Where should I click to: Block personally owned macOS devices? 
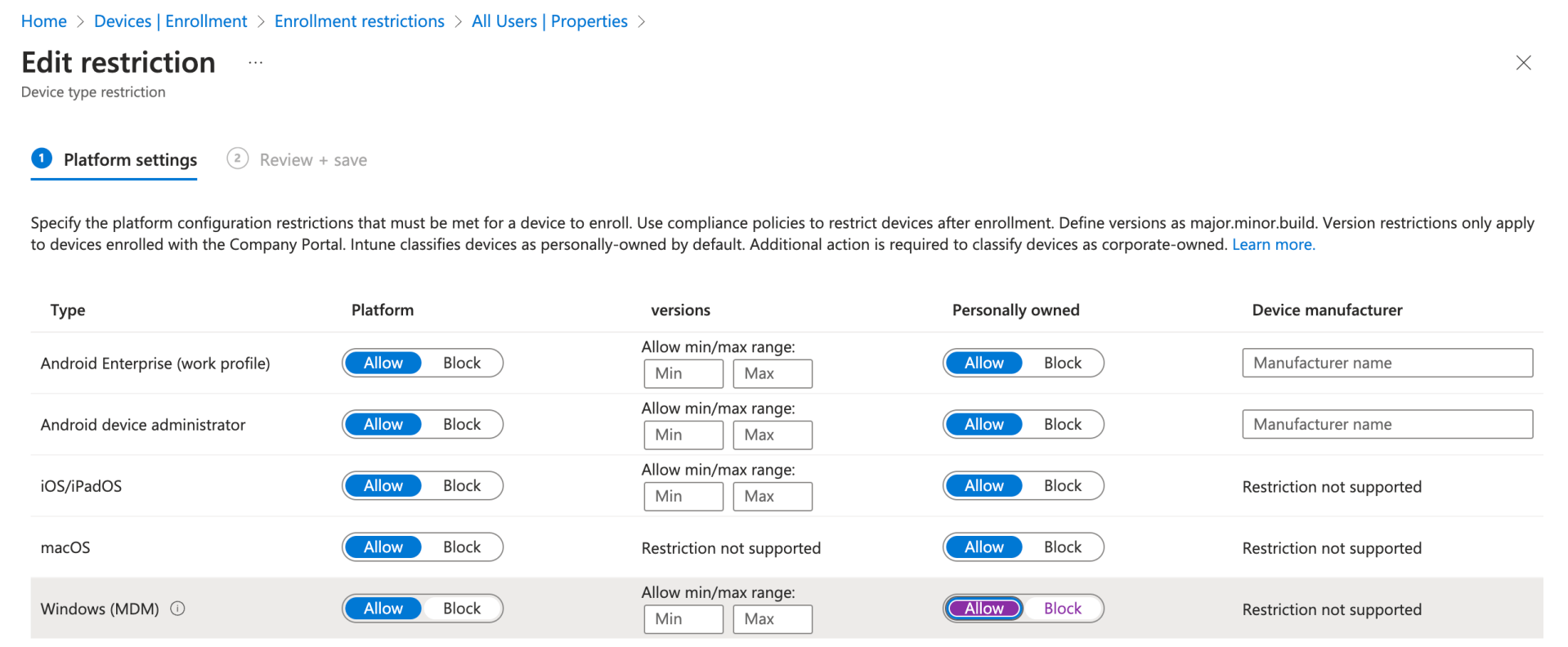pos(1062,547)
